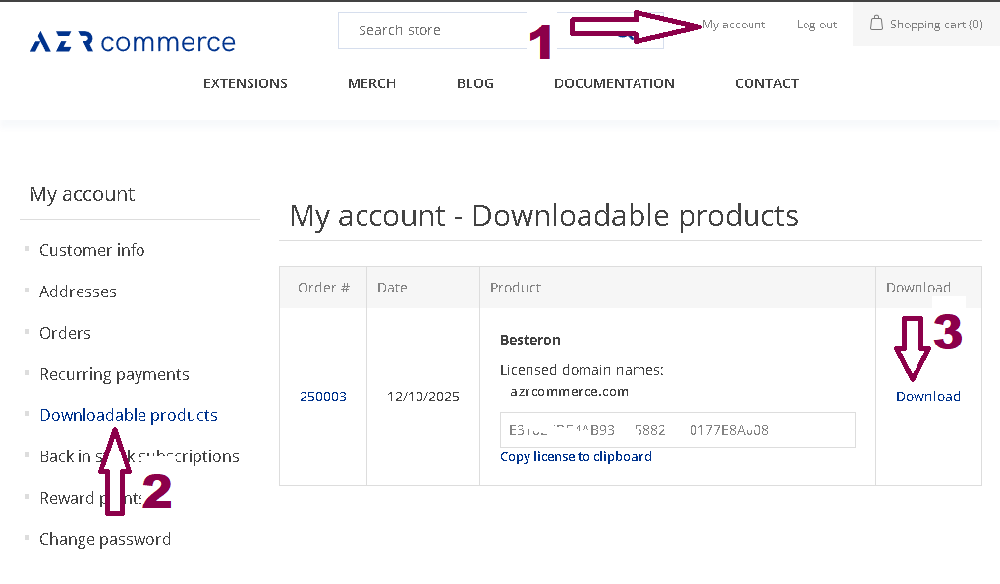The height and width of the screenshot is (584, 1000).
Task: Open the Extensions menu
Action: 245,83
